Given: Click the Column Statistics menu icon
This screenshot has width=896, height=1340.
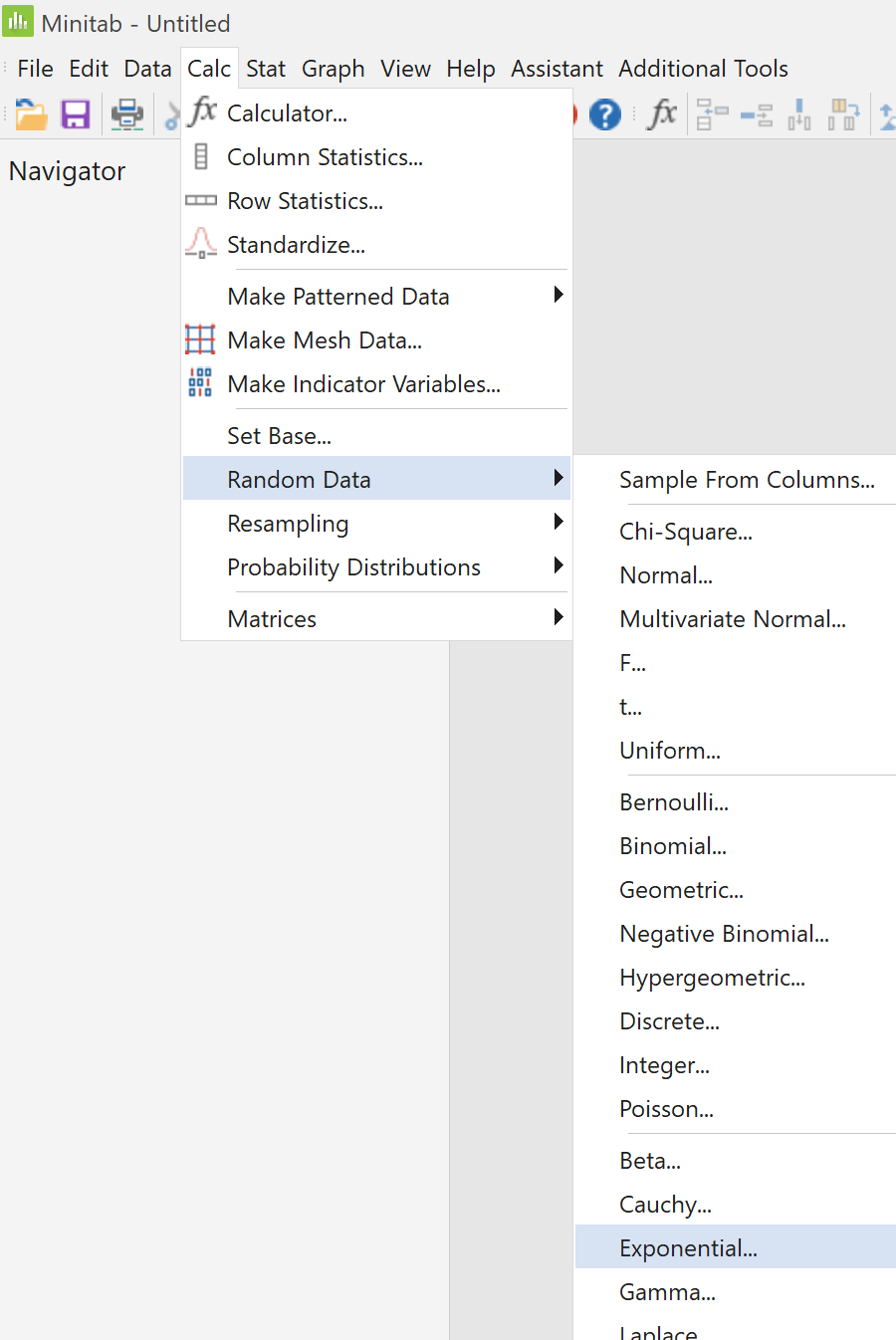Looking at the screenshot, I should (x=201, y=156).
